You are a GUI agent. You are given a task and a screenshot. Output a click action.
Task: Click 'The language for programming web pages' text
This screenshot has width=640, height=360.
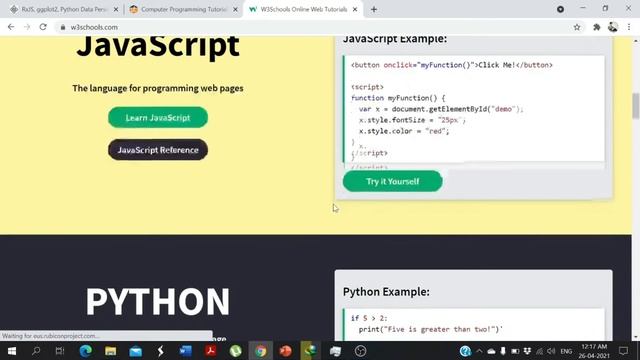tap(158, 88)
